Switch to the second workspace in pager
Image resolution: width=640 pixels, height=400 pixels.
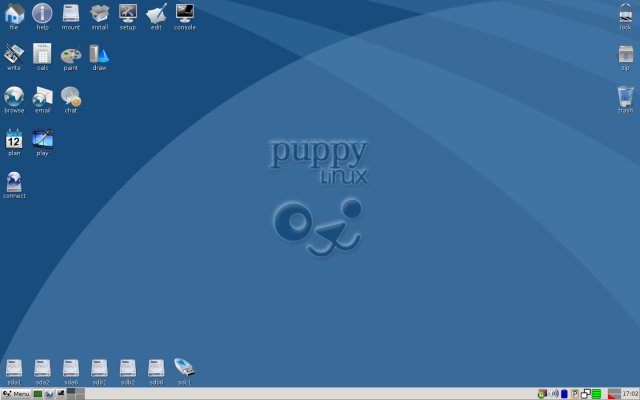80,391
